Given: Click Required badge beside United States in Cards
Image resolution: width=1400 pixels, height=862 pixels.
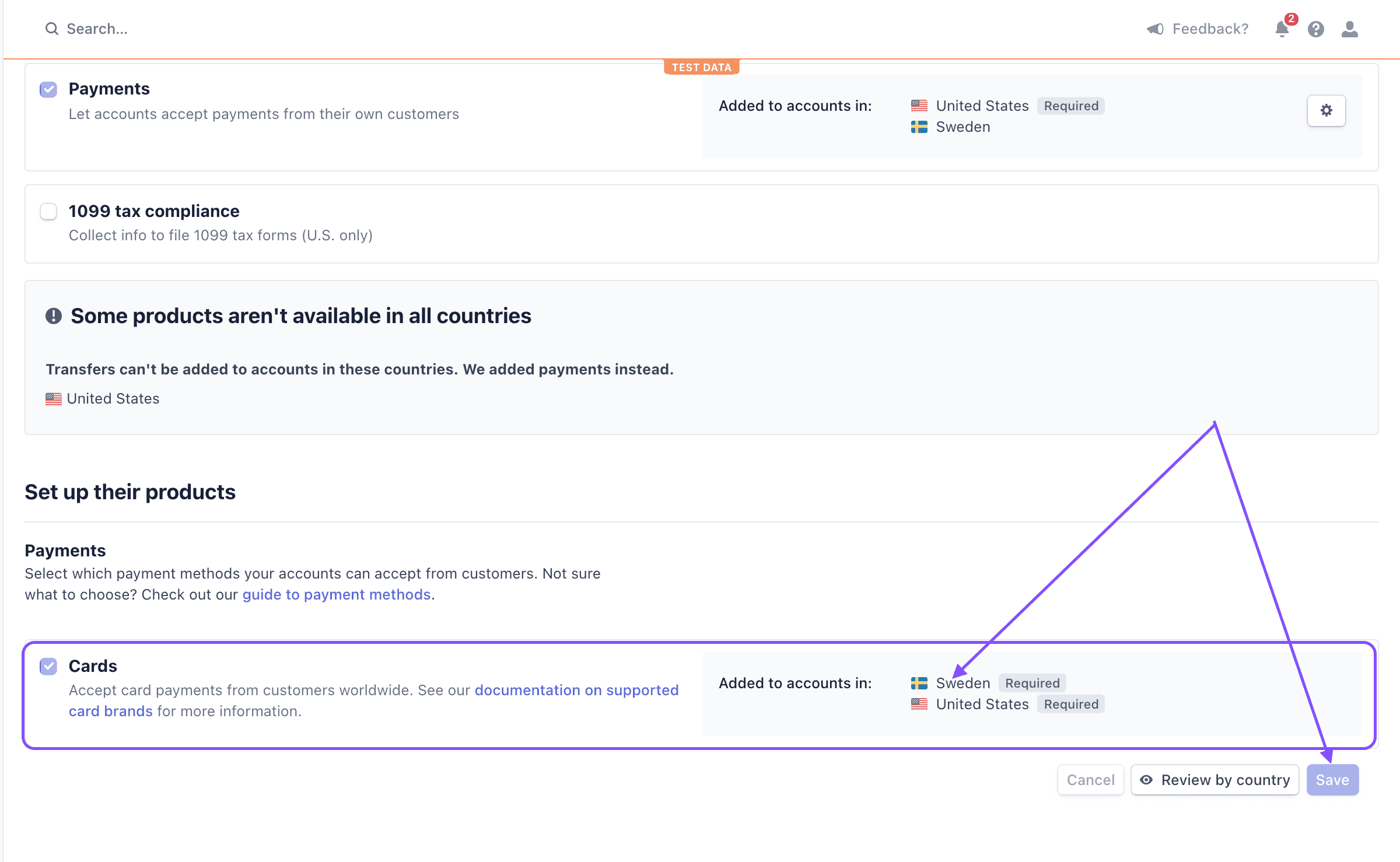Looking at the screenshot, I should (x=1071, y=704).
